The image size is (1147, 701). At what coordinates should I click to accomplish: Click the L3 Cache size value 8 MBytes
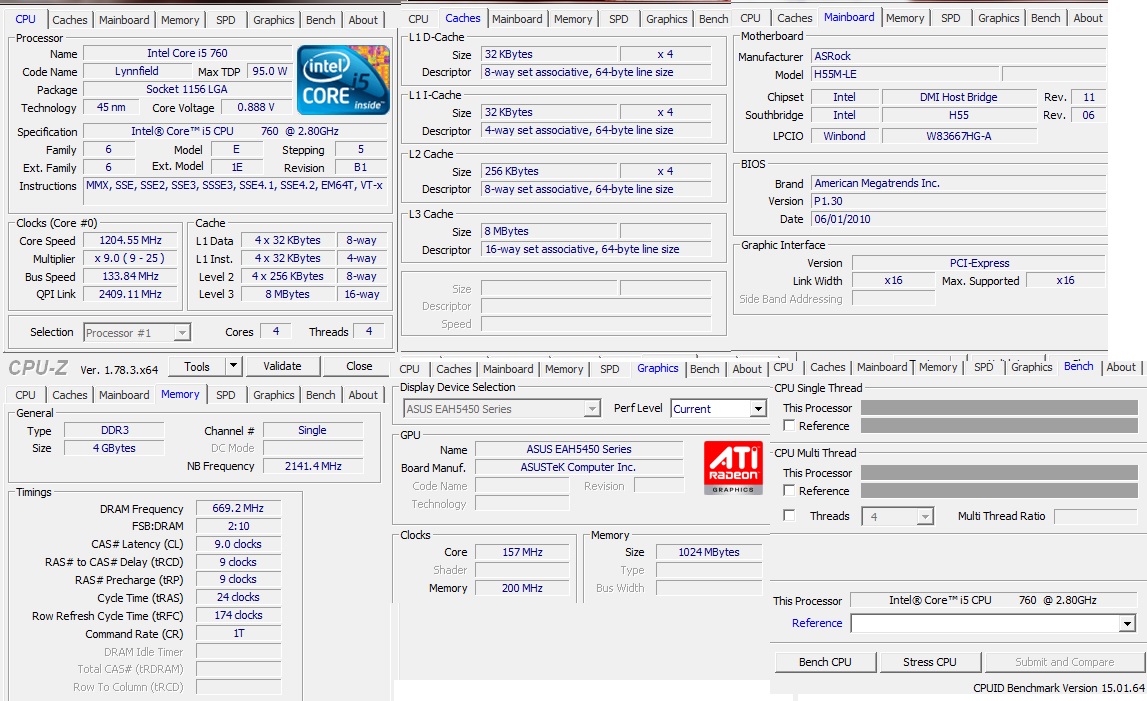(549, 231)
